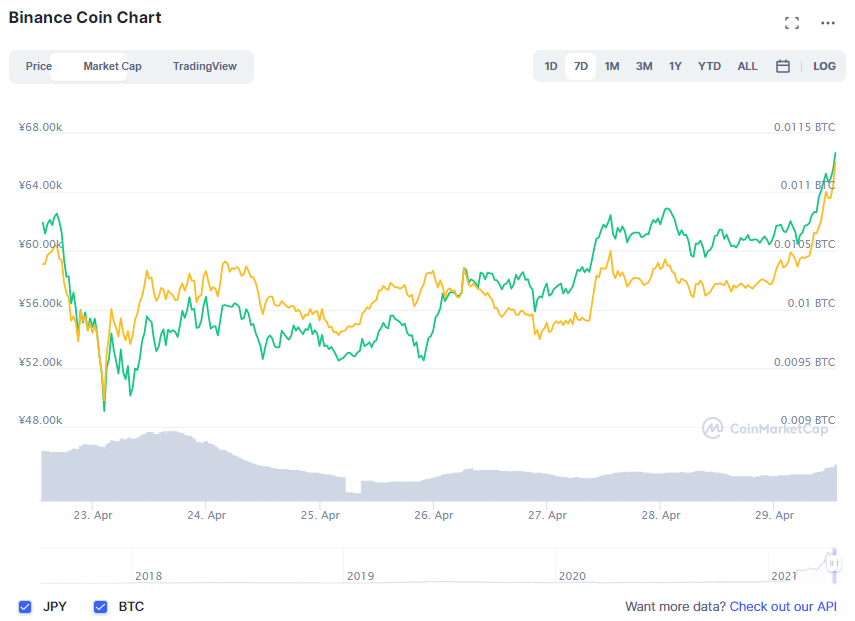The height and width of the screenshot is (621, 855).
Task: Click the 0.0115 BTC axis value
Action: point(804,127)
